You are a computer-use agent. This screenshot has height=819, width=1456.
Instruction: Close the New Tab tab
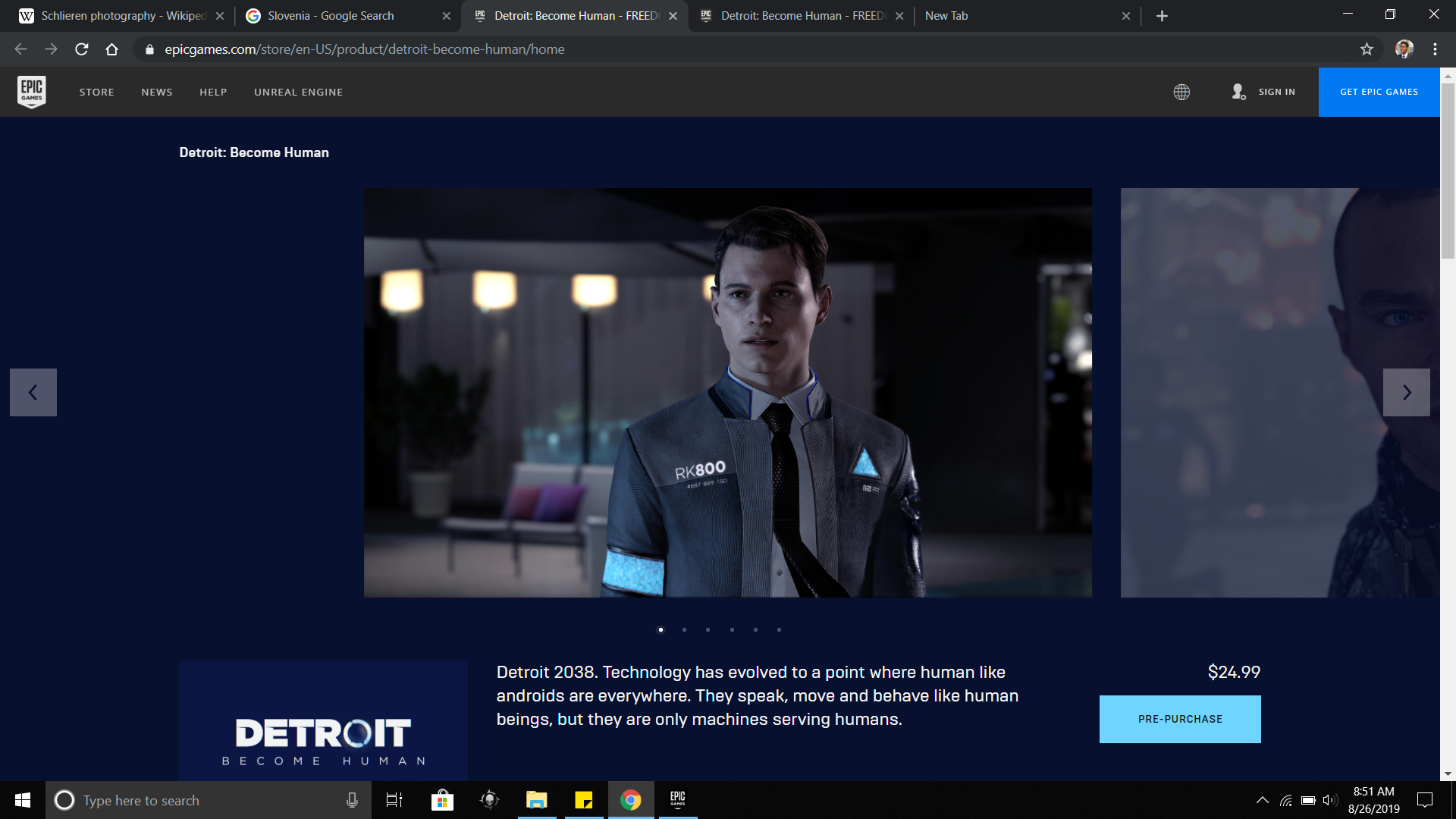tap(1125, 16)
